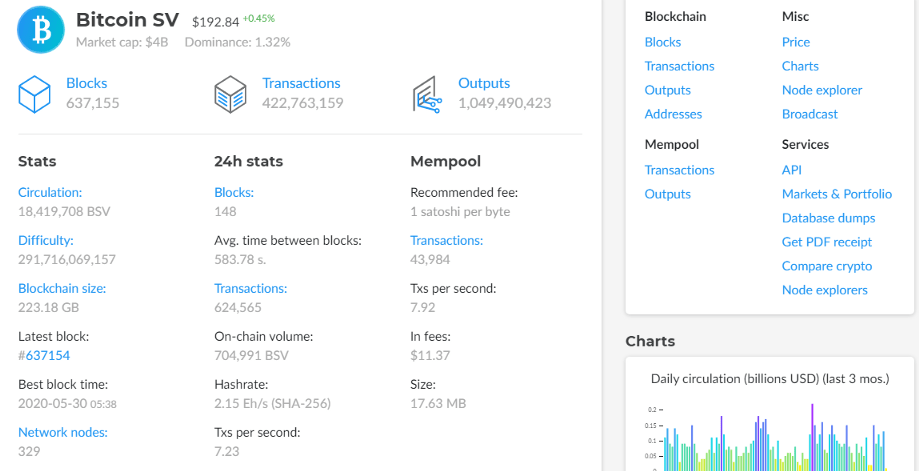The width and height of the screenshot is (919, 471).
Task: Open the Blocks link beside cube icon
Action: pos(87,83)
